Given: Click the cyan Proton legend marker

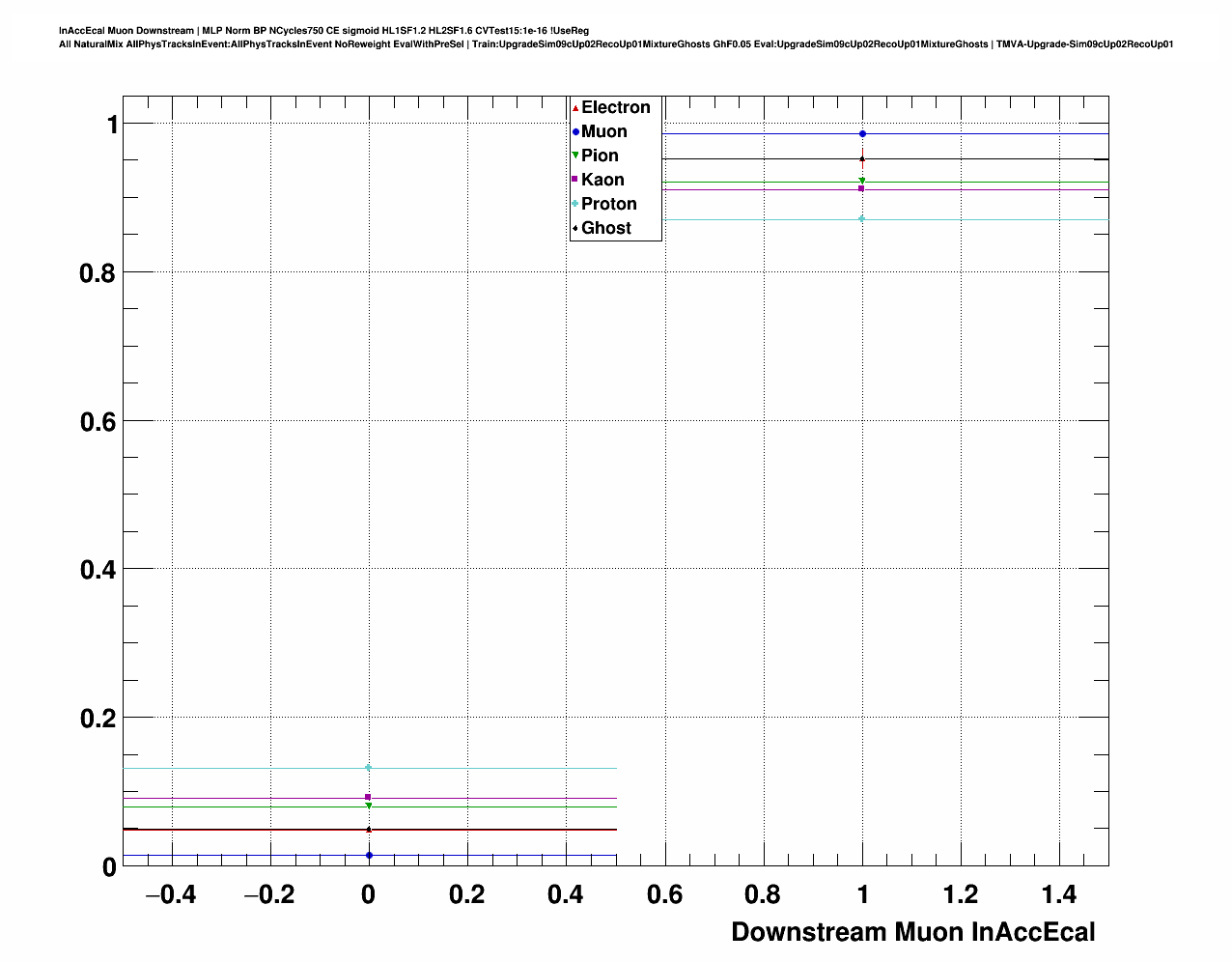Looking at the screenshot, I should (575, 204).
